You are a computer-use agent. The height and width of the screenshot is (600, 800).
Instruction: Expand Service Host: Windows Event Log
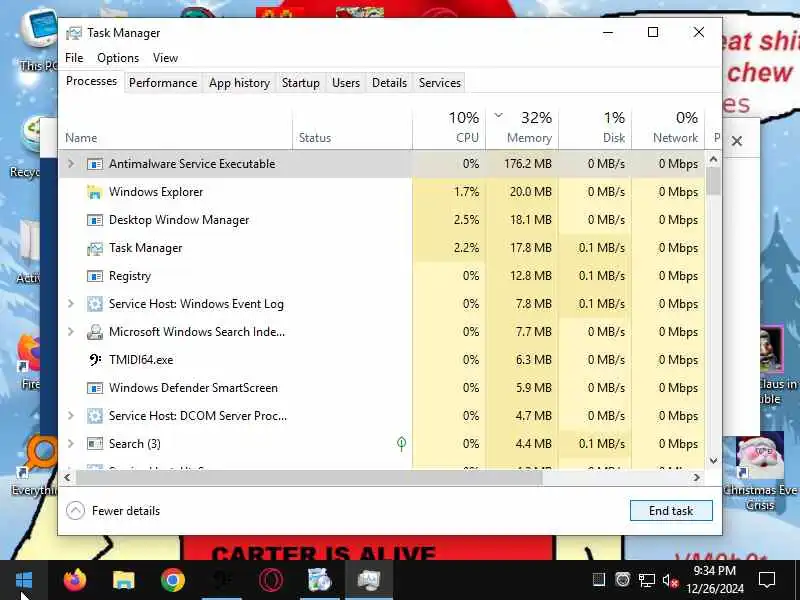(x=71, y=304)
